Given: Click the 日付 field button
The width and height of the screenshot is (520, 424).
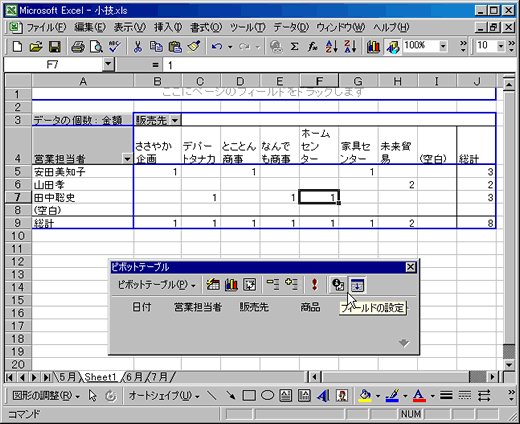Looking at the screenshot, I should click(142, 307).
